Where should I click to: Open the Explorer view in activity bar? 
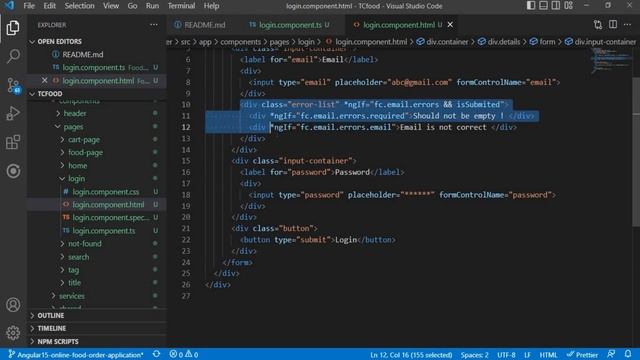13,28
